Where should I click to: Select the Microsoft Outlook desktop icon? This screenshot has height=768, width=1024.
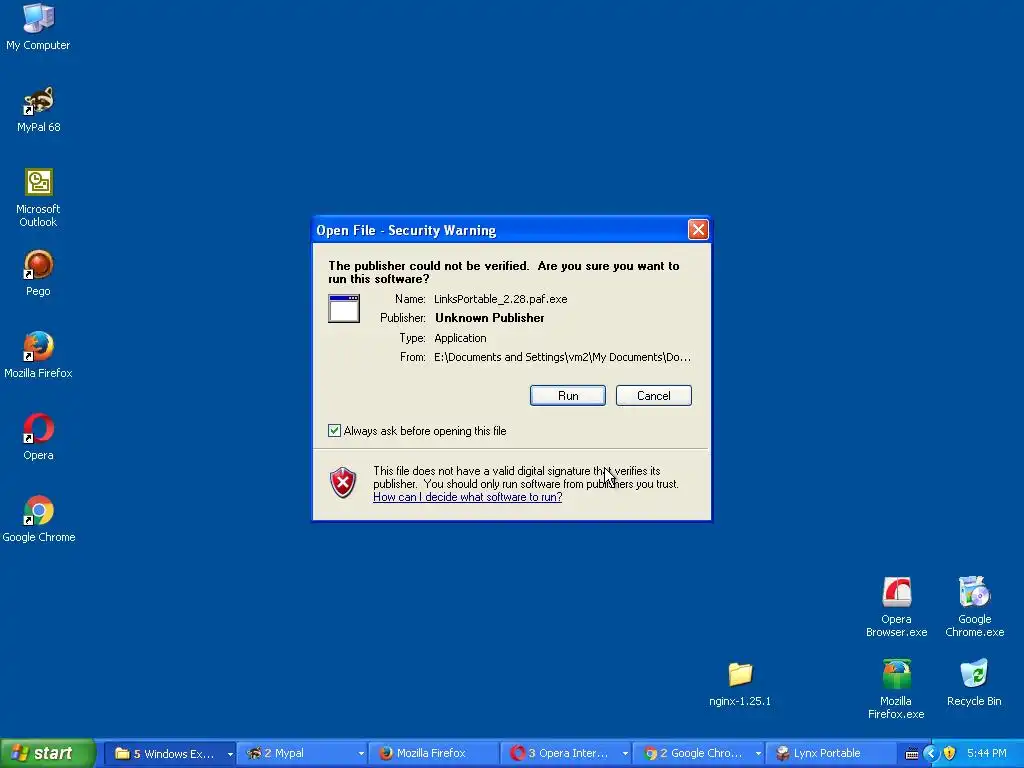coord(38,197)
